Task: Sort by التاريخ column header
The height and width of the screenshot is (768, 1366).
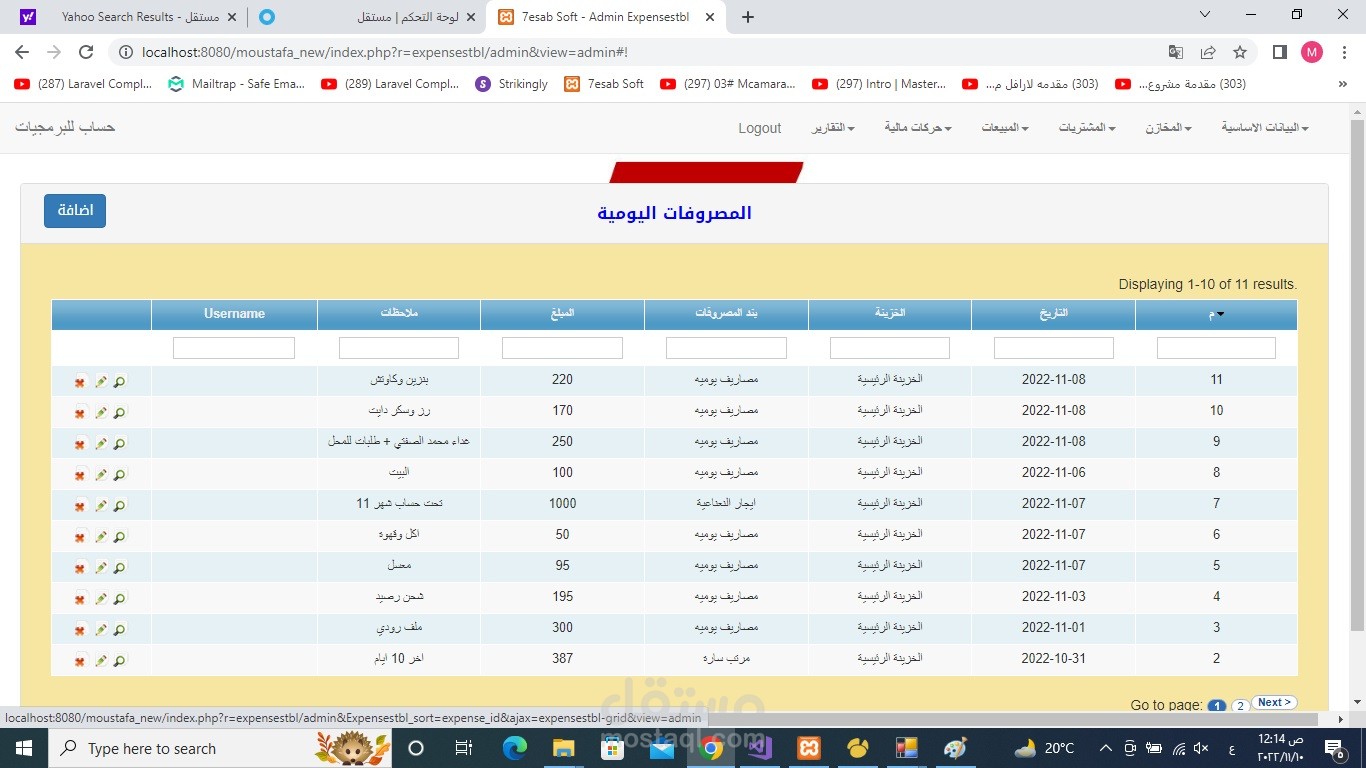Action: (x=1053, y=314)
